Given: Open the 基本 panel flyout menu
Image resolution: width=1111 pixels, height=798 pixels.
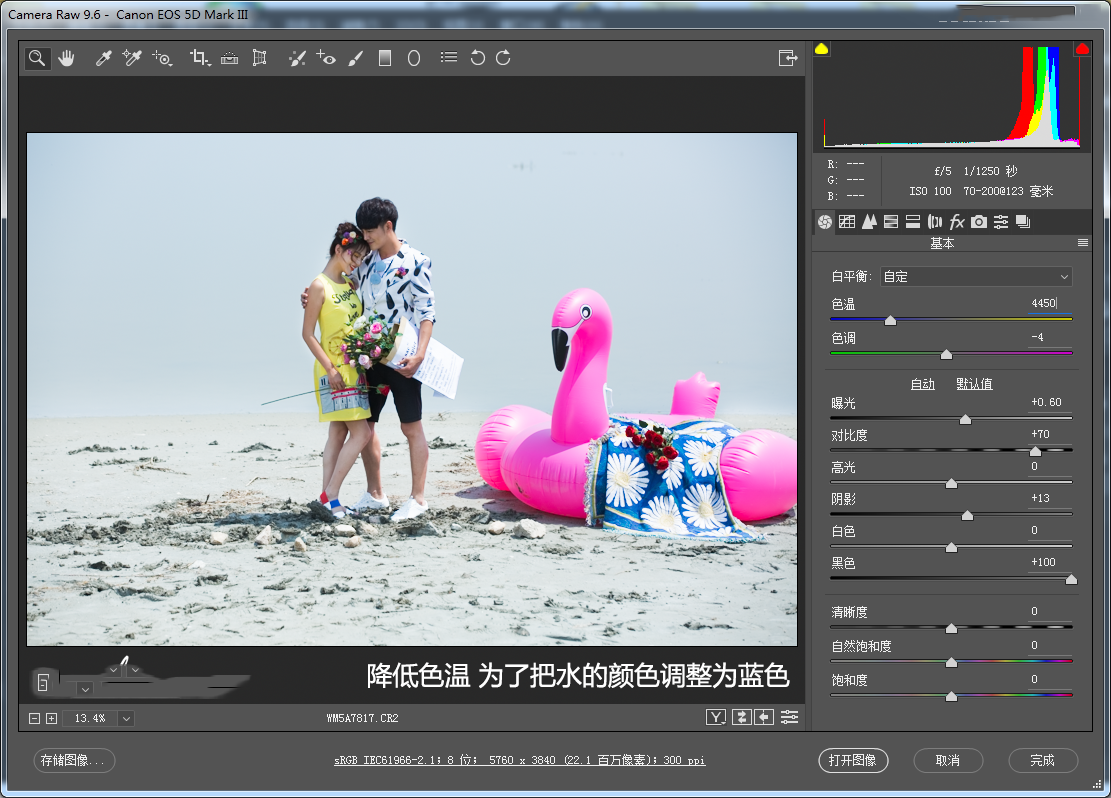Looking at the screenshot, I should pos(1083,243).
